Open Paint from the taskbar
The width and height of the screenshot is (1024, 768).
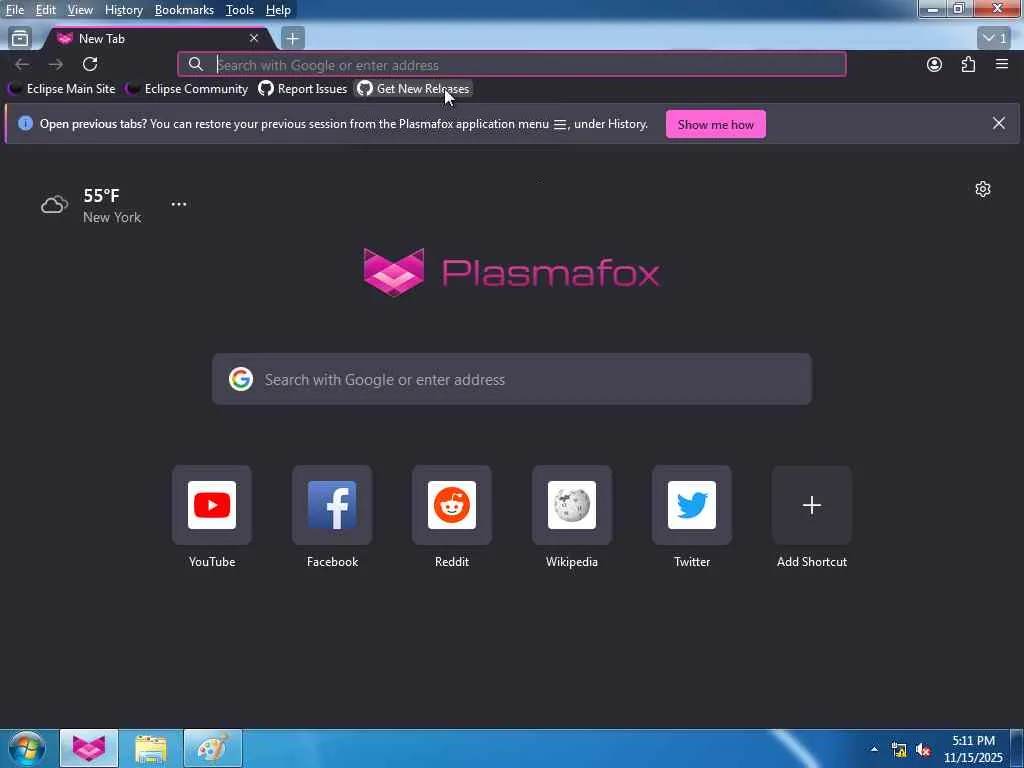(213, 748)
